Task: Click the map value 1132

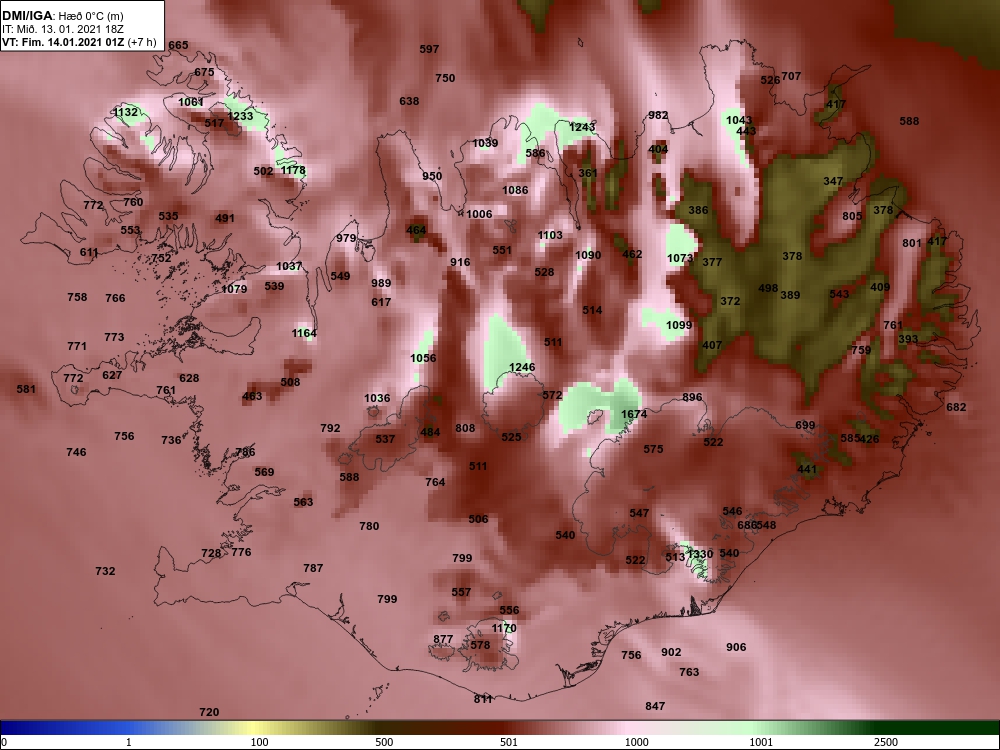Action: (125, 112)
